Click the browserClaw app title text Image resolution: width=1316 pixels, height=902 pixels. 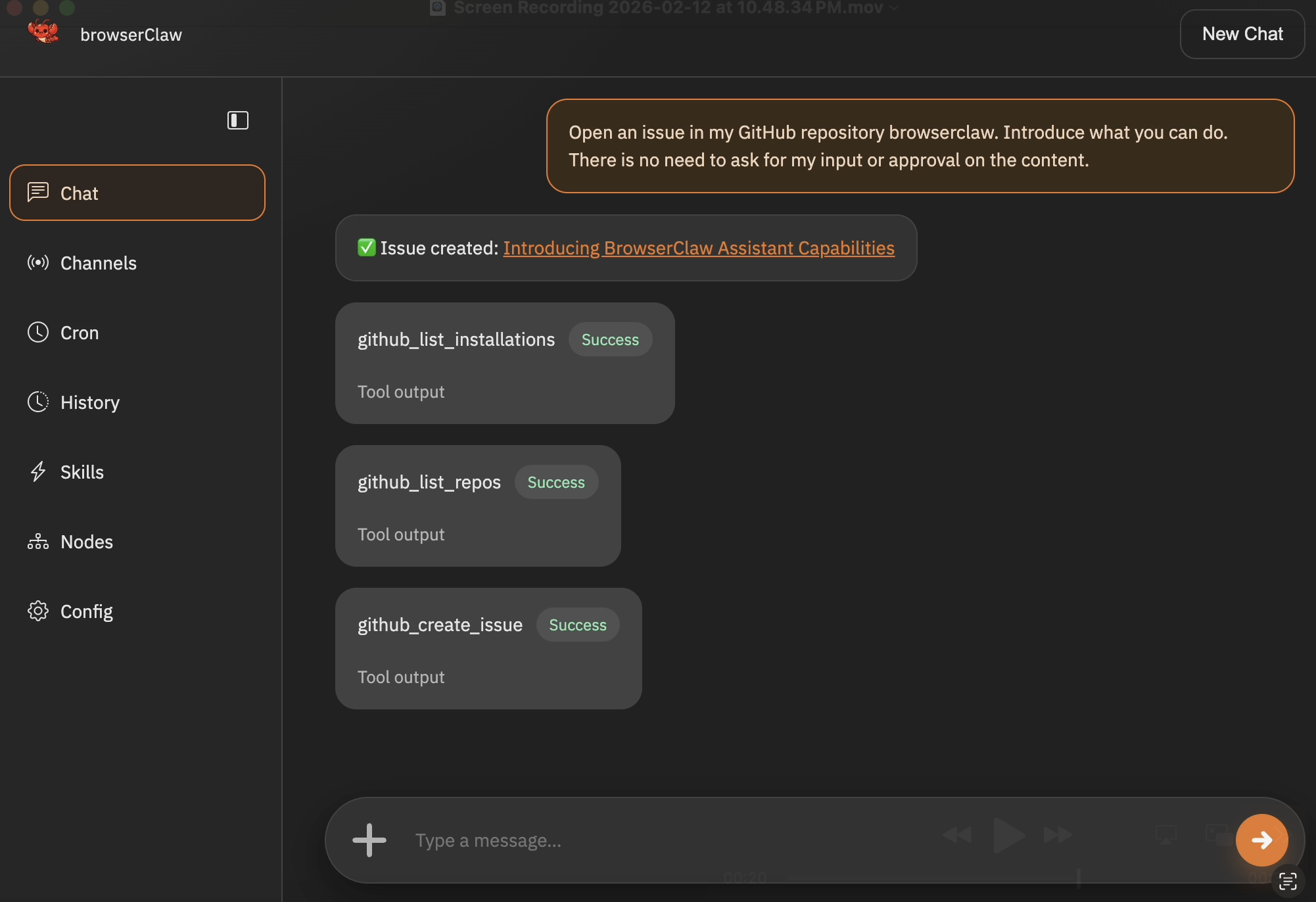[x=131, y=35]
